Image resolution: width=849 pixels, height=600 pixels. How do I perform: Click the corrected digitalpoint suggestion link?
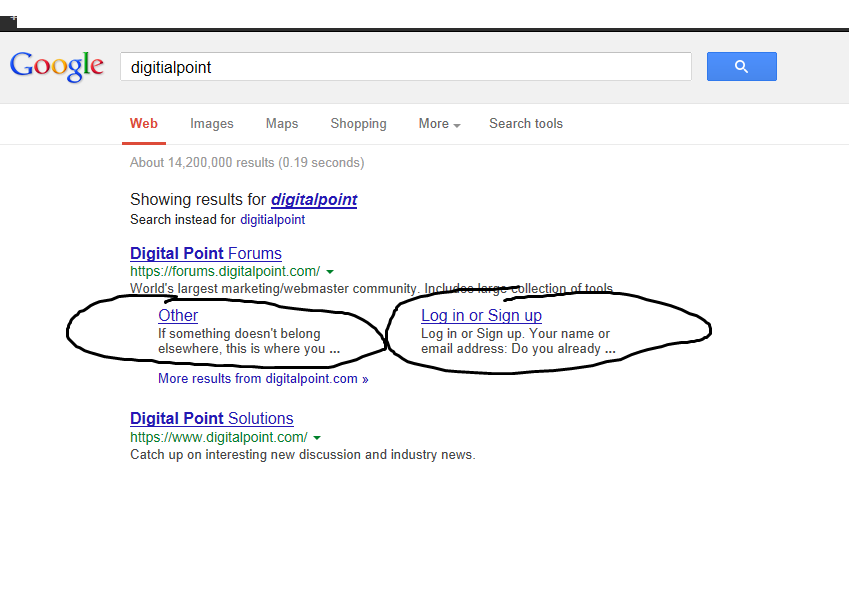[314, 200]
